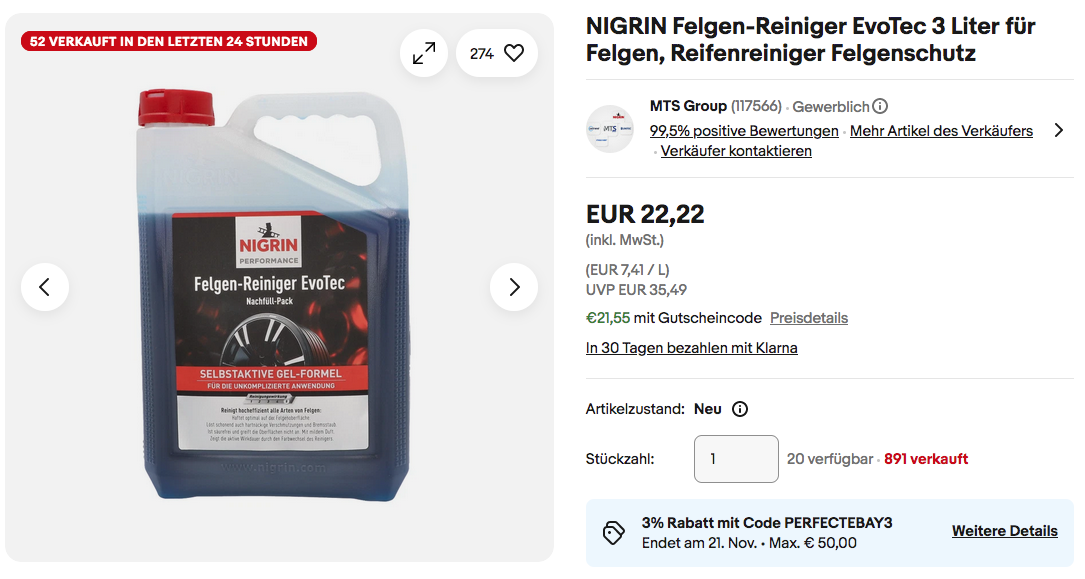
Task: Open In 30 Tagen bezahlen mit Klarna
Action: tap(691, 348)
